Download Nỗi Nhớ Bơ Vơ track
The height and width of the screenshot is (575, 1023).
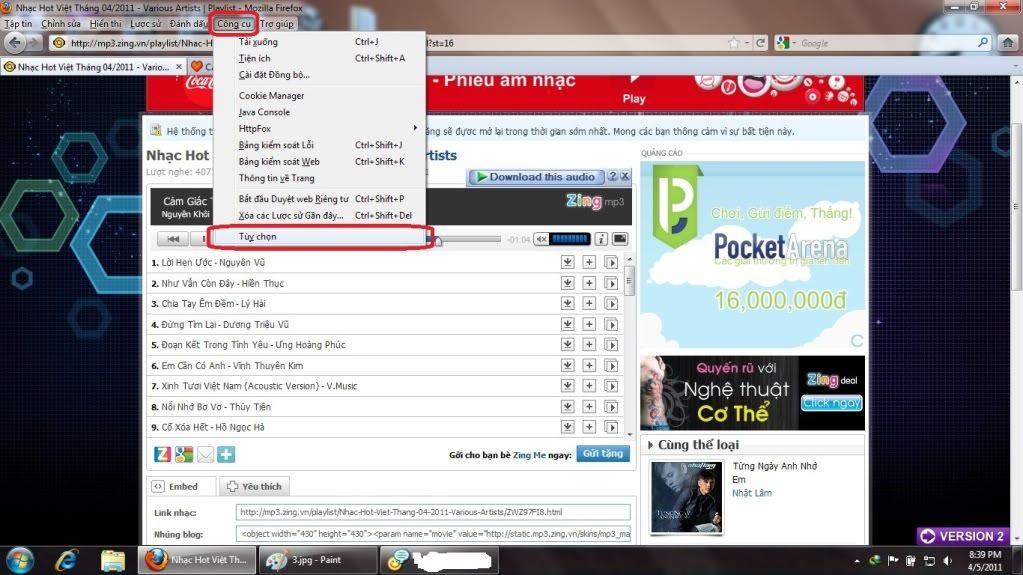(568, 407)
